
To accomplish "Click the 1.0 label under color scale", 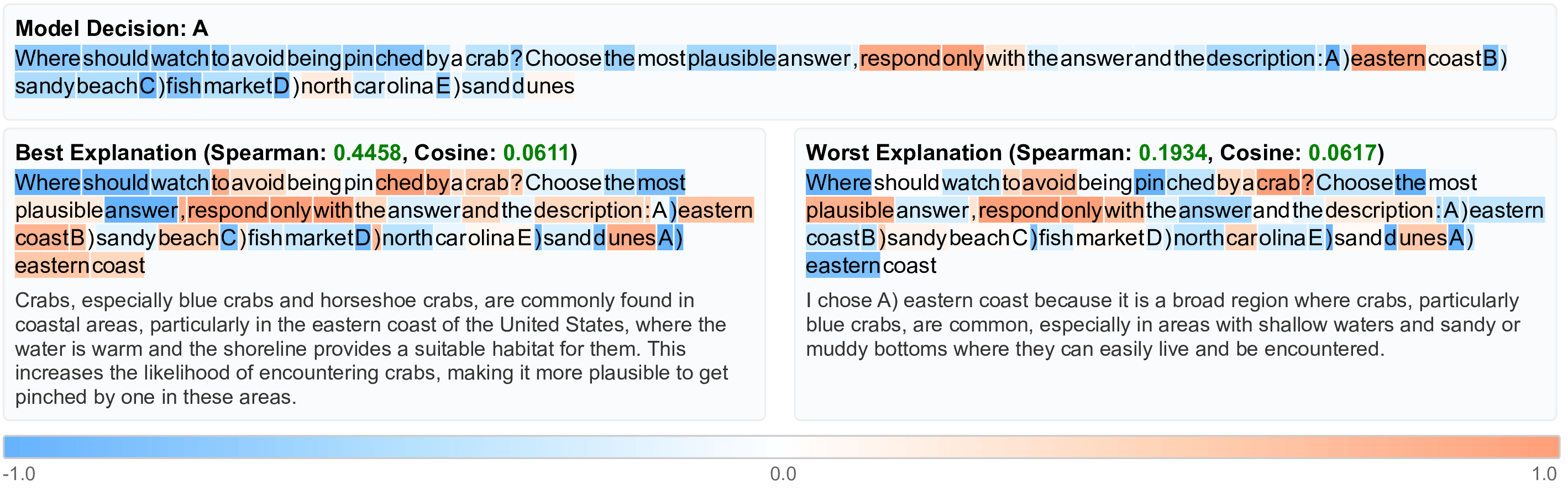I will point(1544,473).
